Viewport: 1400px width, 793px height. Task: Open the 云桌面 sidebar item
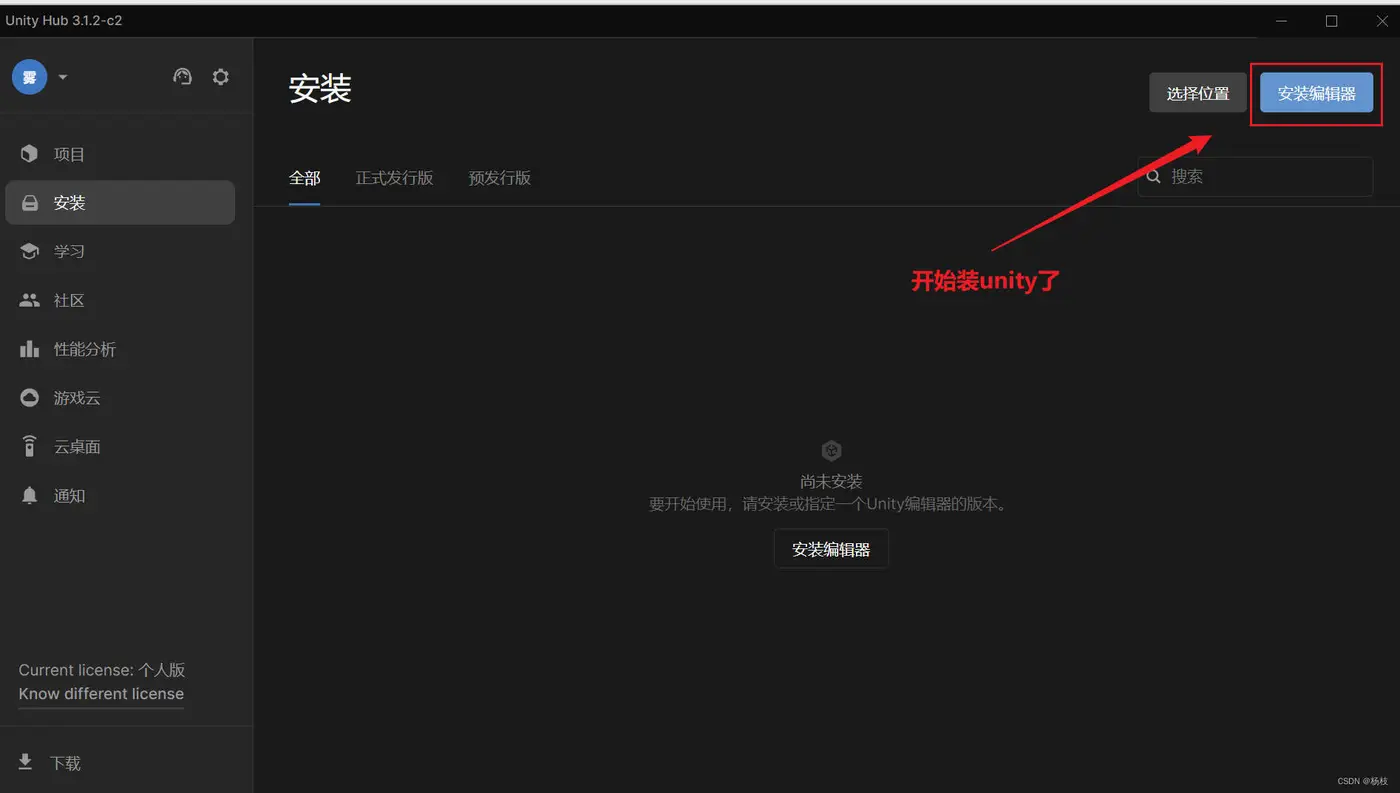point(120,447)
